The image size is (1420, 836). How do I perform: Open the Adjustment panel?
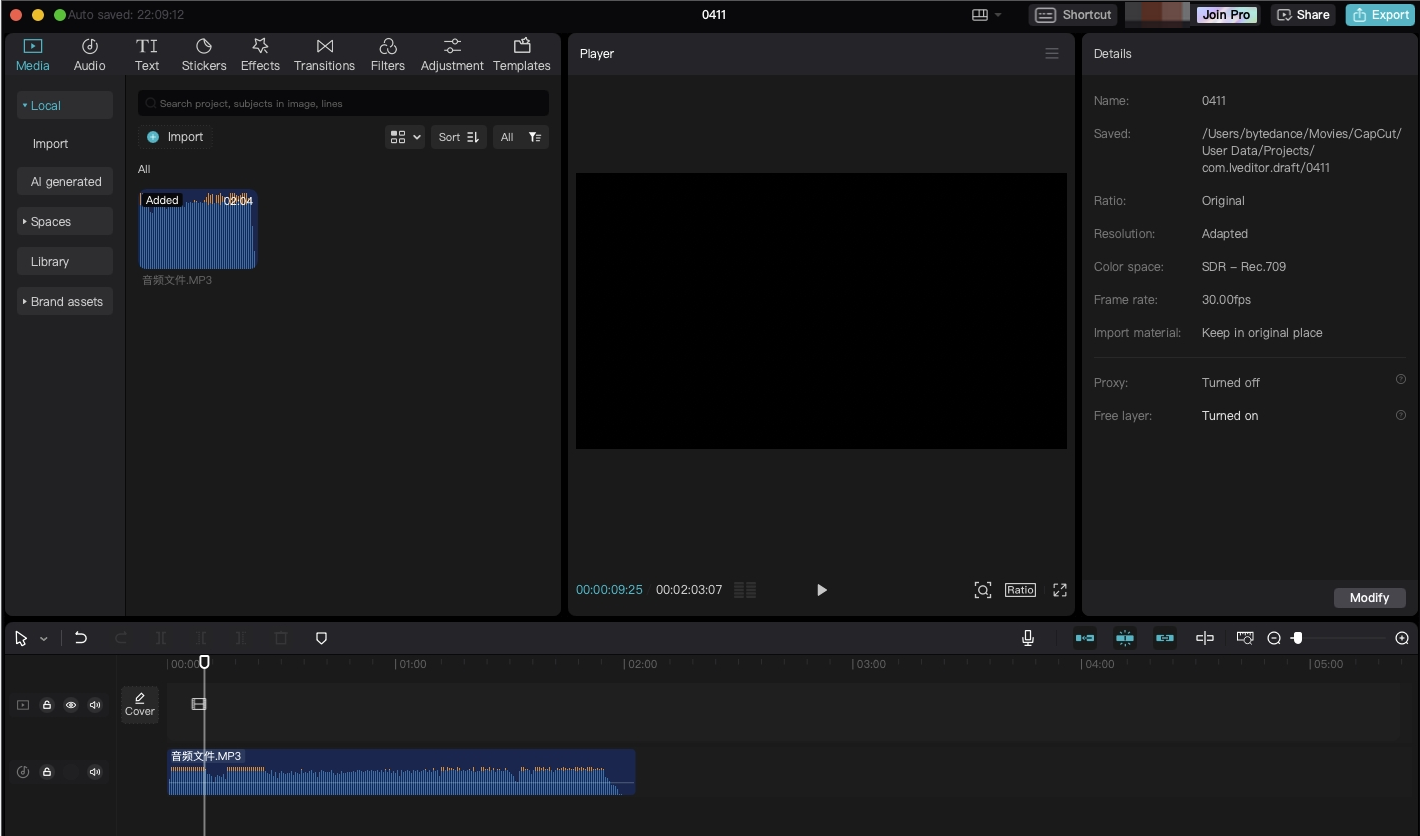(451, 53)
